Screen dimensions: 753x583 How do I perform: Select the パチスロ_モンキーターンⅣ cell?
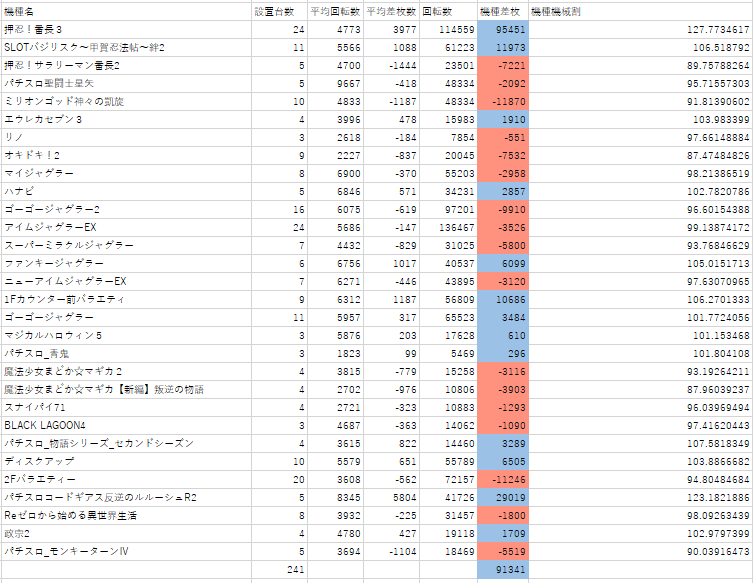pos(126,552)
